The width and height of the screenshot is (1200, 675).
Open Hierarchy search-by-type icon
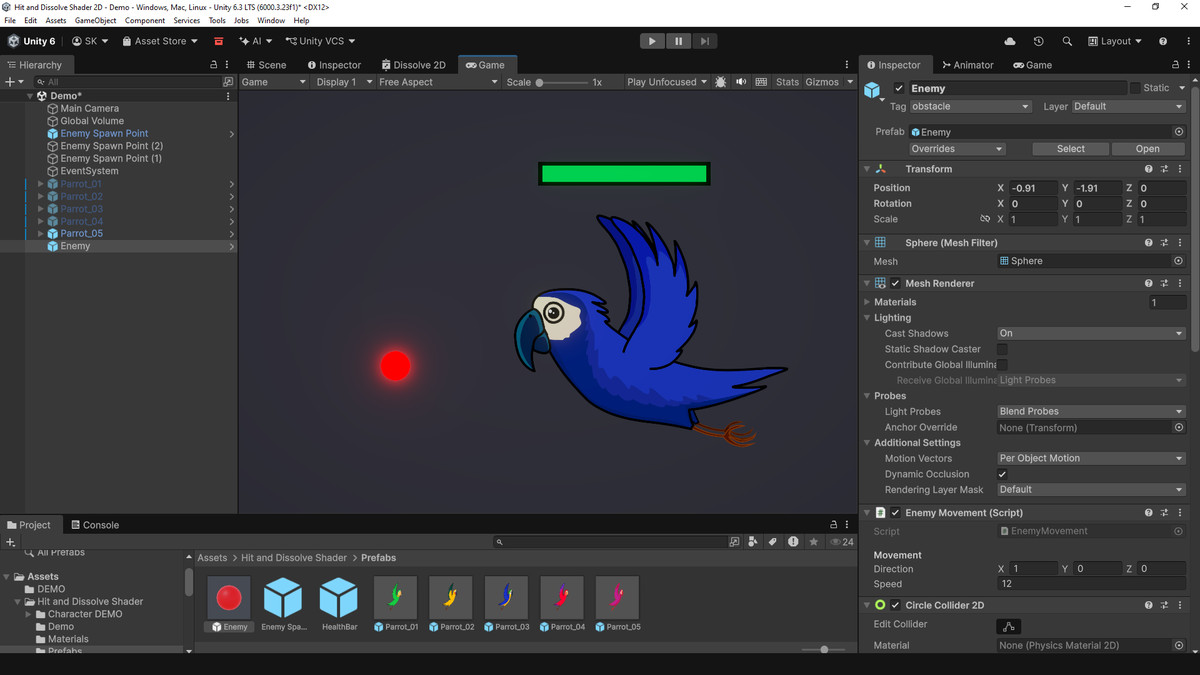[228, 82]
